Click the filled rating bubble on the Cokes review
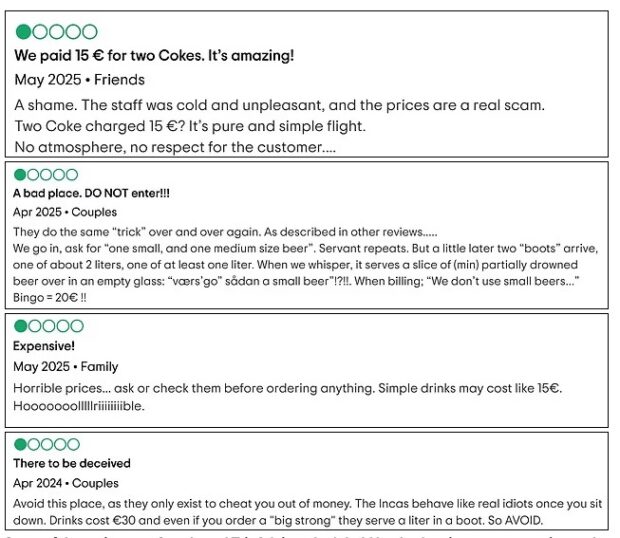This screenshot has height=538, width=620. coord(23,32)
